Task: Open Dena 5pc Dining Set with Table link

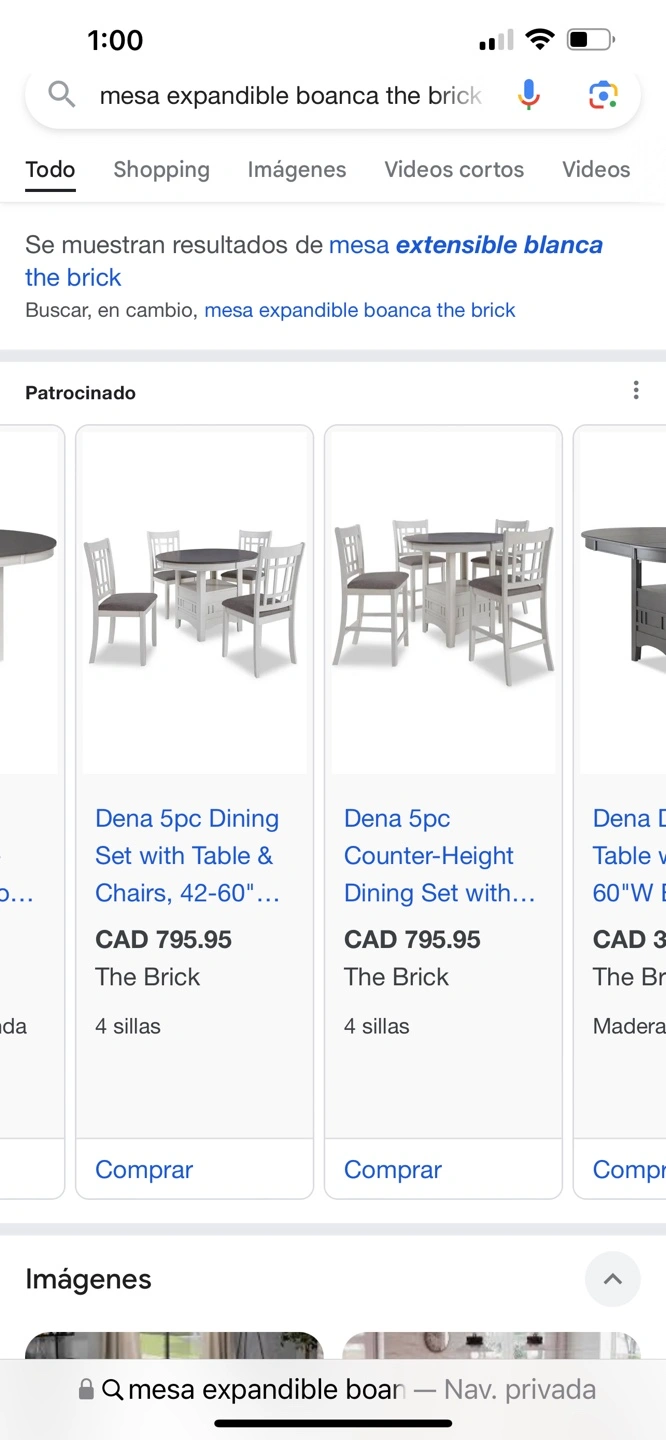Action: [x=187, y=855]
